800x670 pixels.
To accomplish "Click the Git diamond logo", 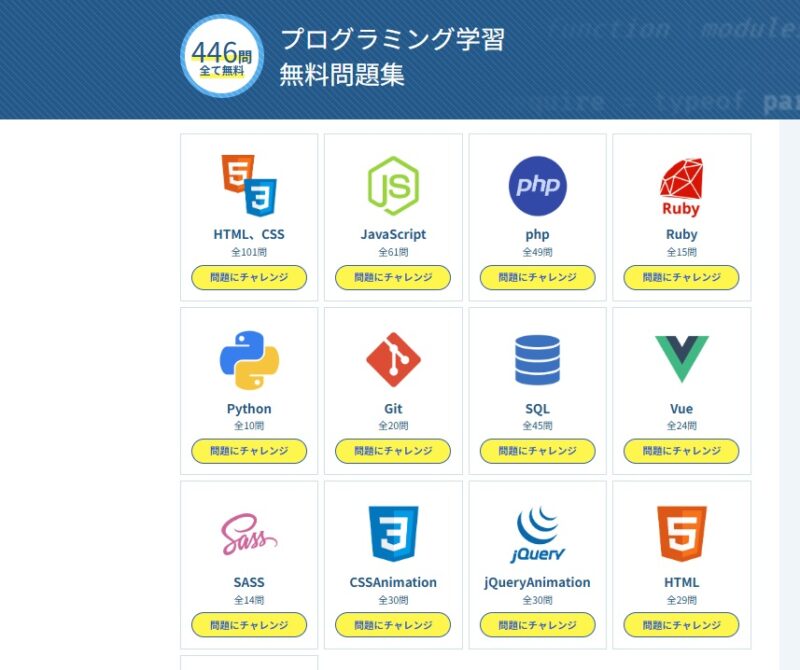I will click(393, 360).
